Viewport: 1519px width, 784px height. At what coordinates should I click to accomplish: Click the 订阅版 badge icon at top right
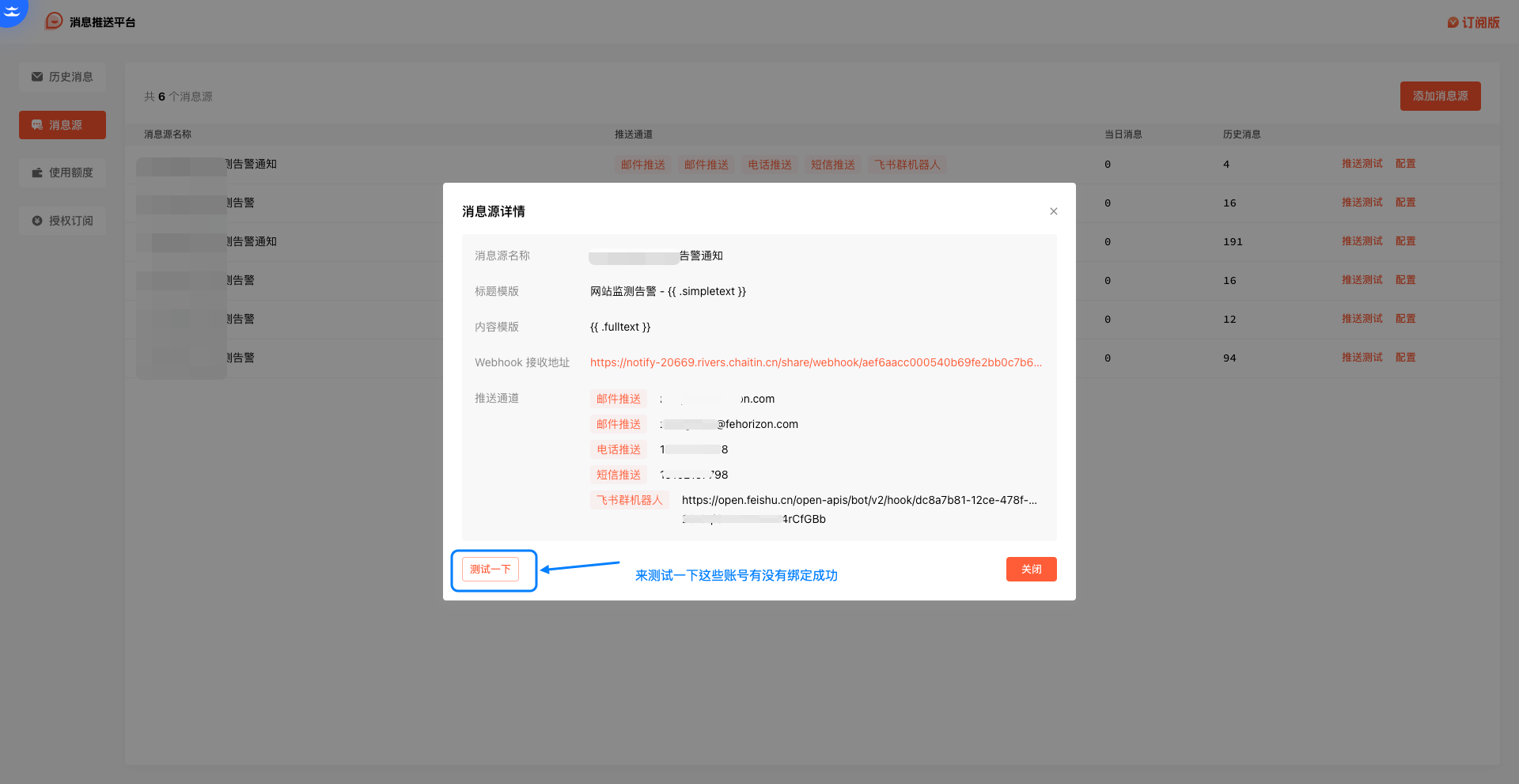pos(1453,23)
